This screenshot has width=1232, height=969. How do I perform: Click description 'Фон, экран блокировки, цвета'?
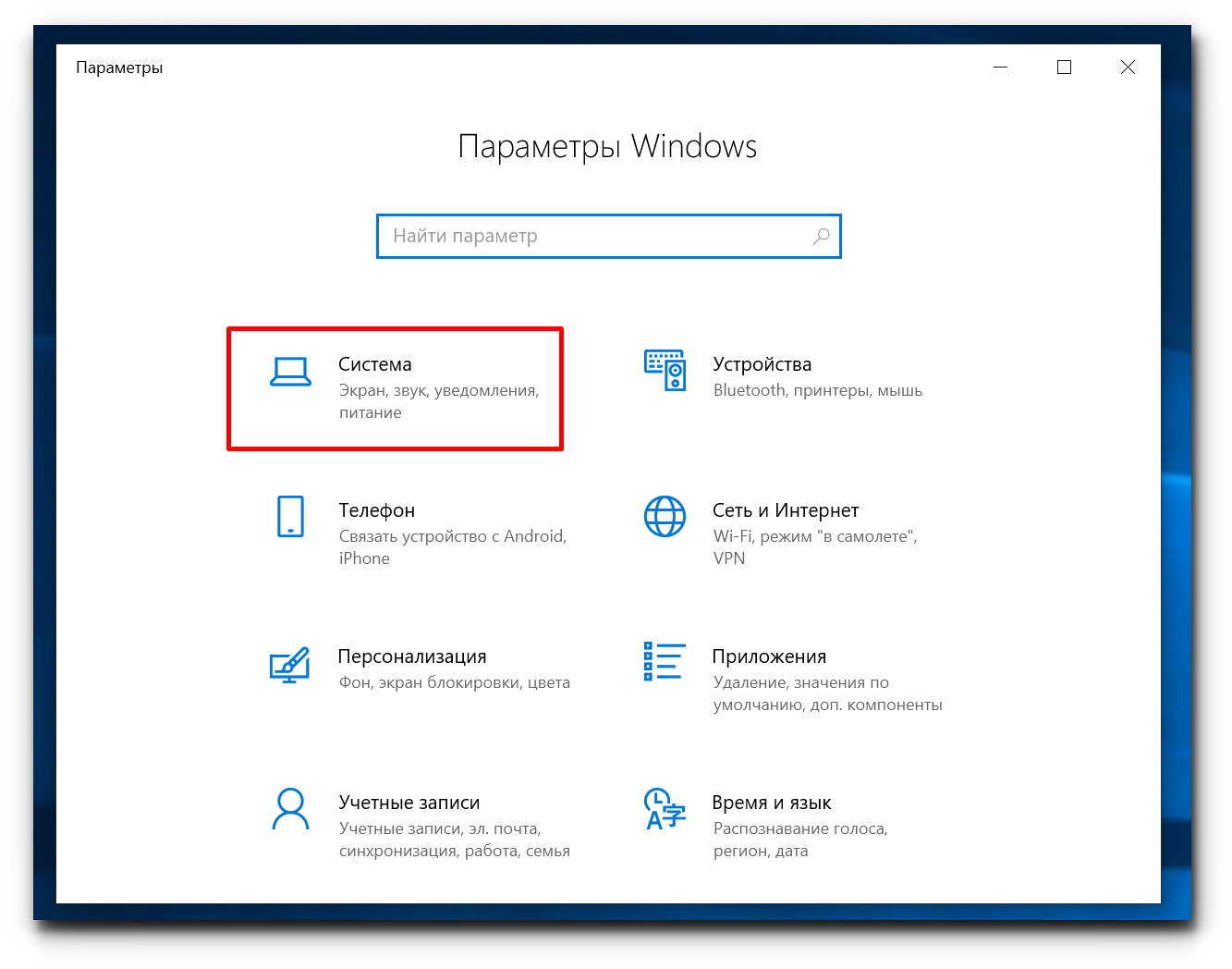pos(455,682)
